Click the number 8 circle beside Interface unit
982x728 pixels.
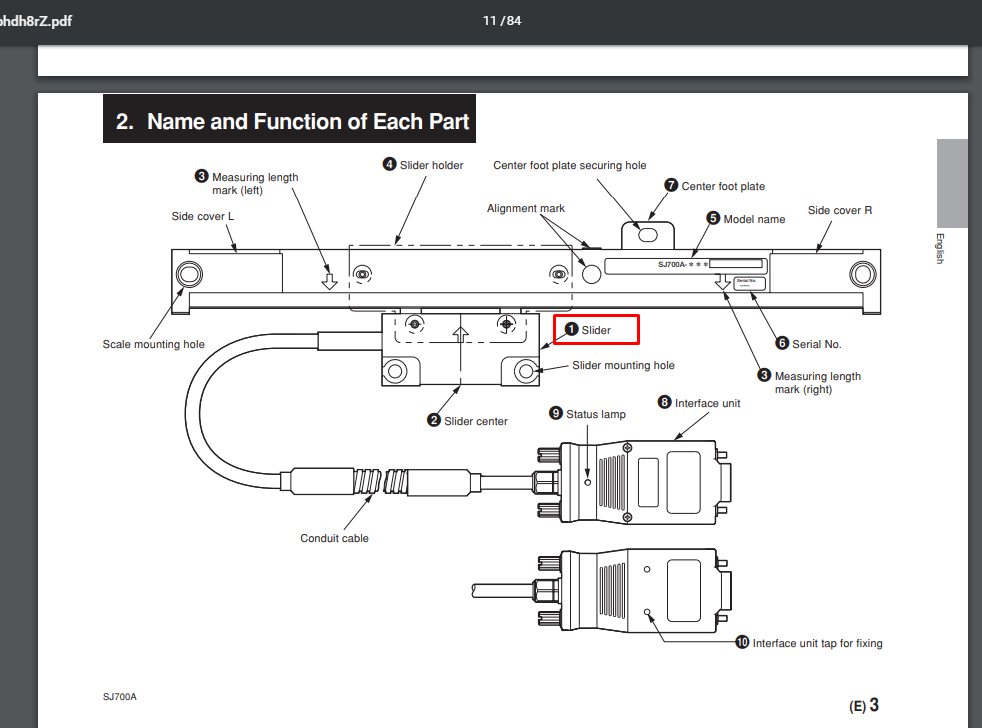[664, 402]
